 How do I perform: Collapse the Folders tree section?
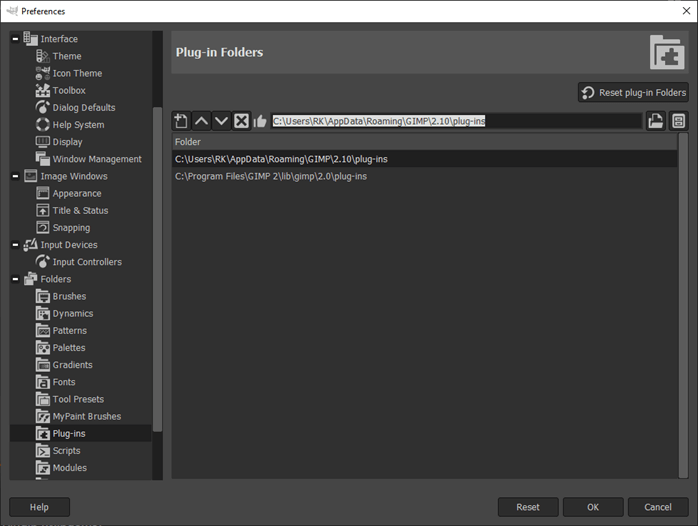(15, 279)
